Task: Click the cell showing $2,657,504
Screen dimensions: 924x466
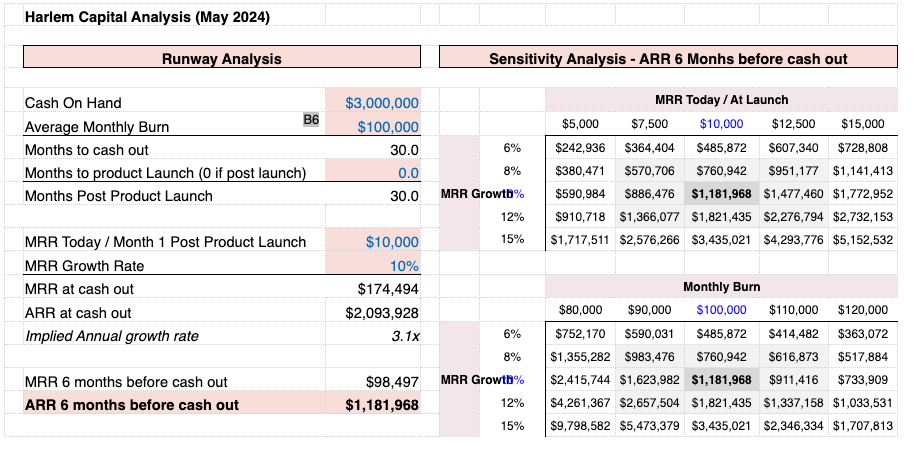Action: (x=649, y=403)
